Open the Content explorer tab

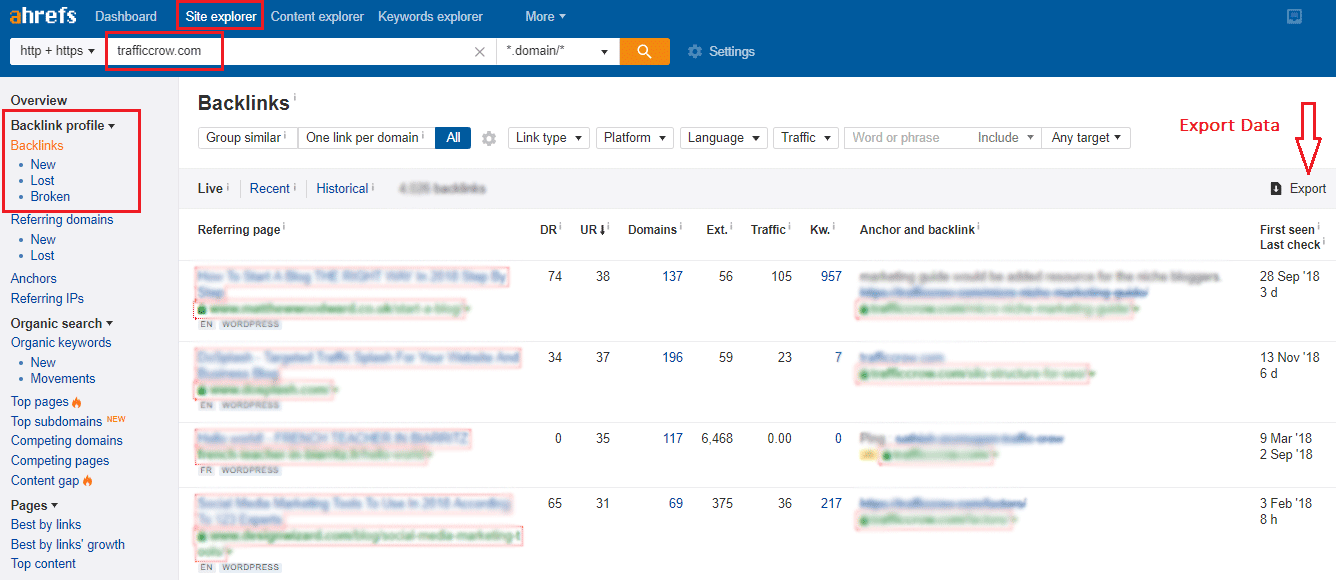pos(317,16)
